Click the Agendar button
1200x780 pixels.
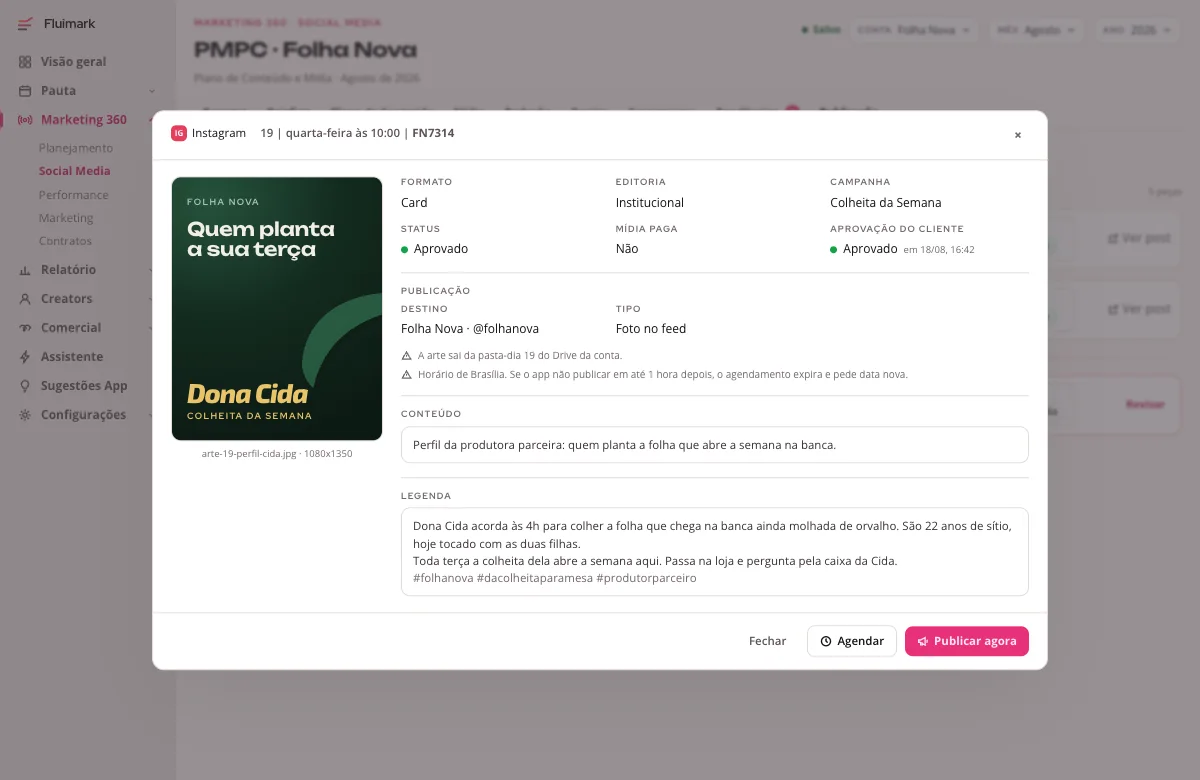pos(852,641)
